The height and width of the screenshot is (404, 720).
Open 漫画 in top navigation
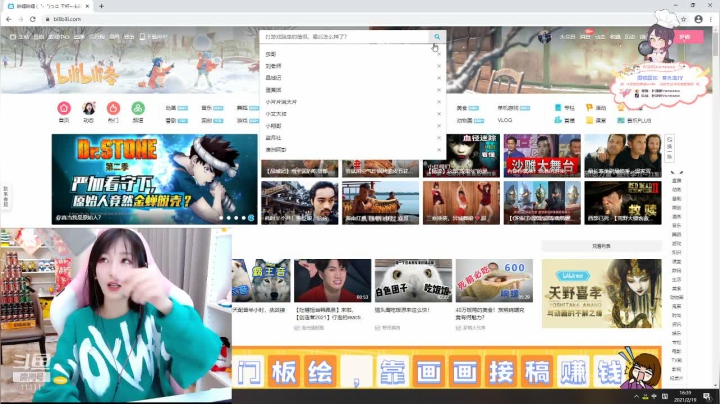coord(114,37)
